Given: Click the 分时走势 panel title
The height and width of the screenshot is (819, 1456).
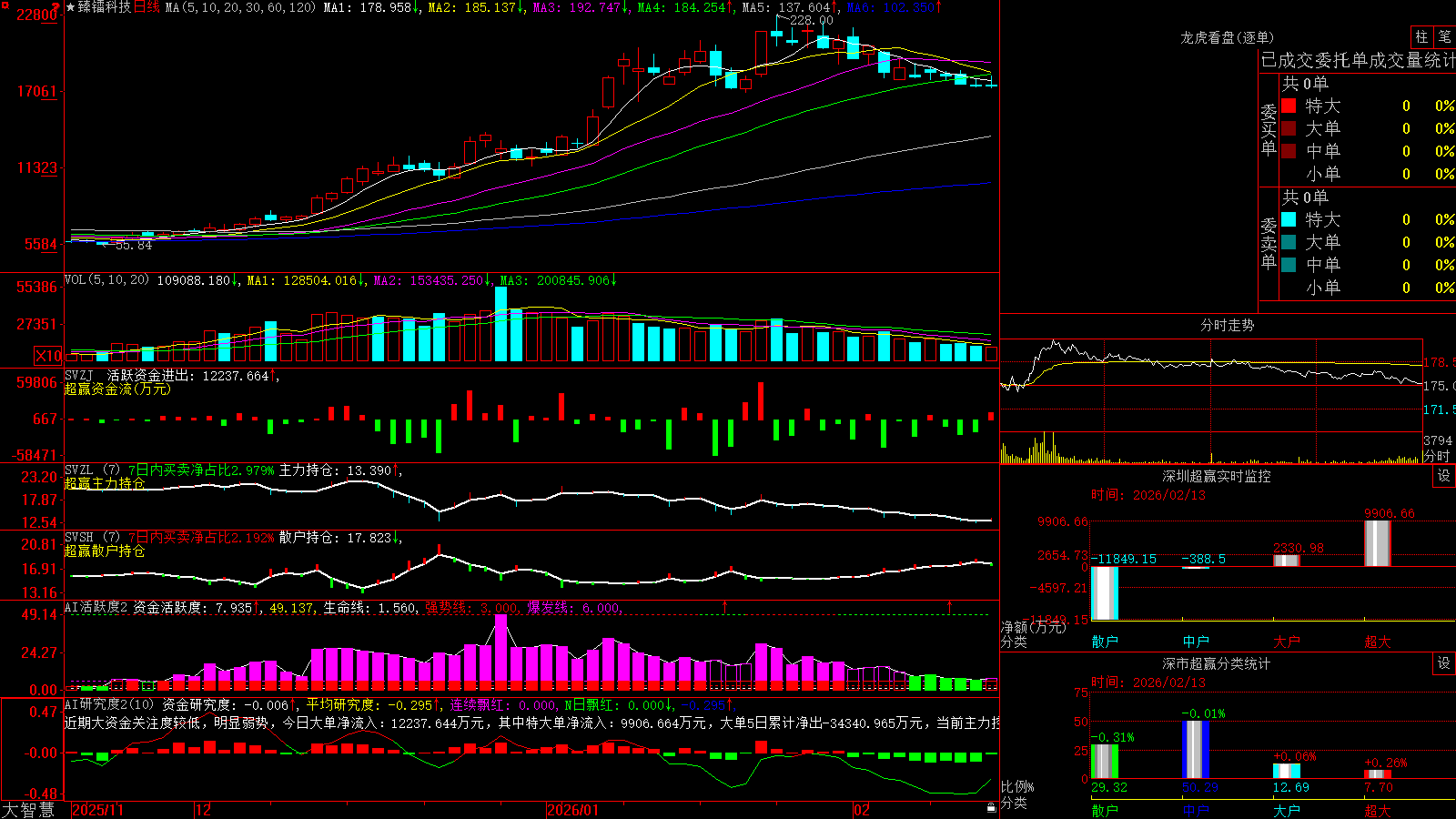Looking at the screenshot, I should point(1228,325).
